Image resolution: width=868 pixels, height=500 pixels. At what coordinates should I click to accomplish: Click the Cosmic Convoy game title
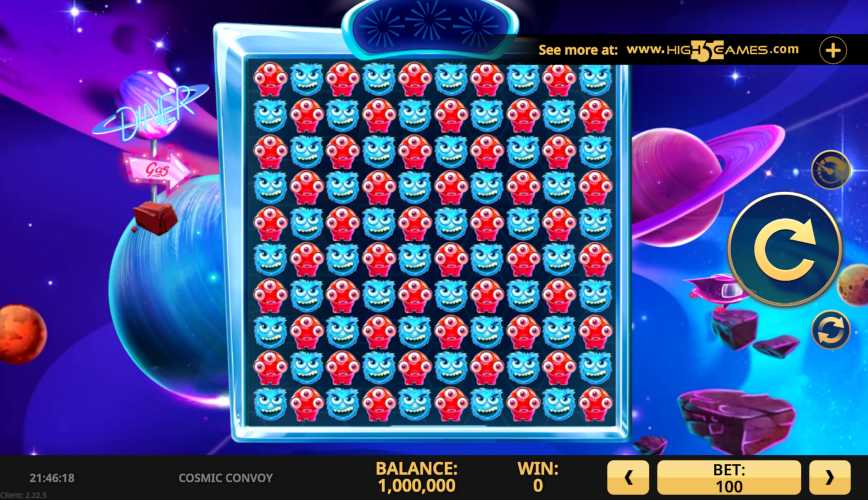[225, 478]
